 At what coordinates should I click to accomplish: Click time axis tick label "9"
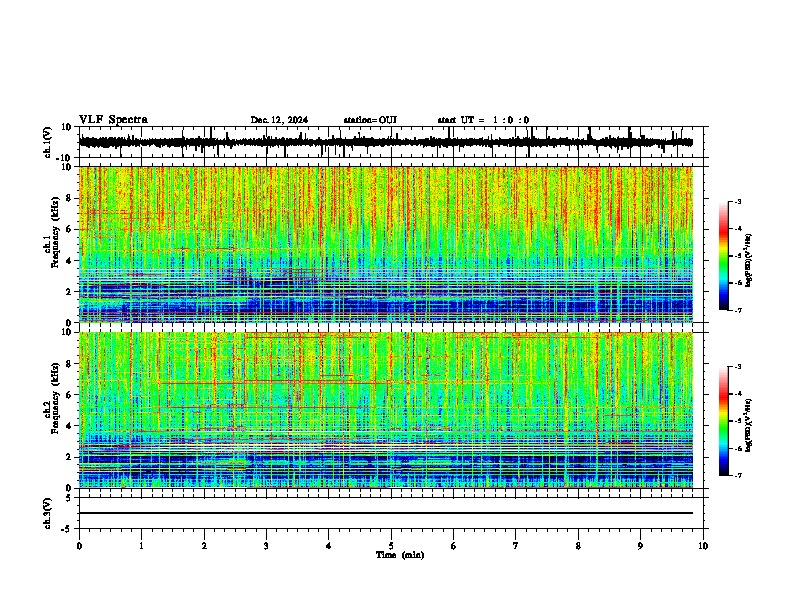[x=640, y=546]
